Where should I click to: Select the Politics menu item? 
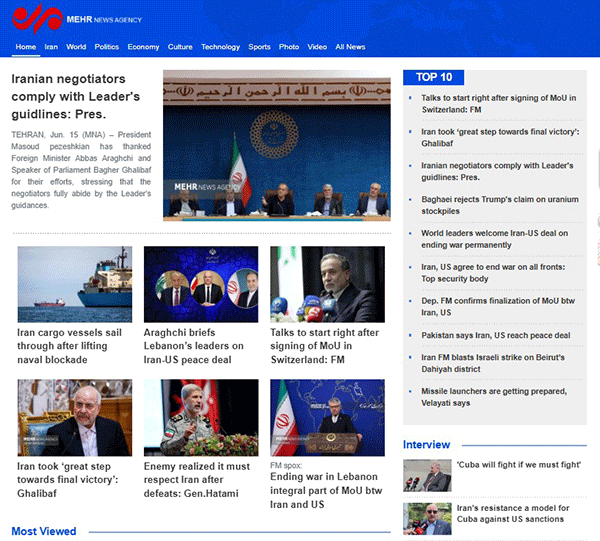107,47
